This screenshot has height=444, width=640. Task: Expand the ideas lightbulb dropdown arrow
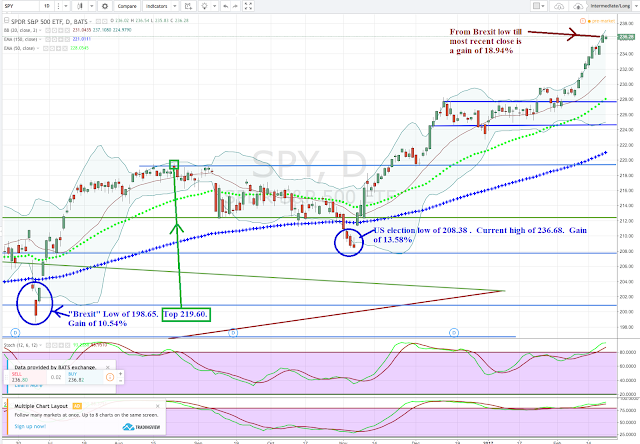pos(214,6)
